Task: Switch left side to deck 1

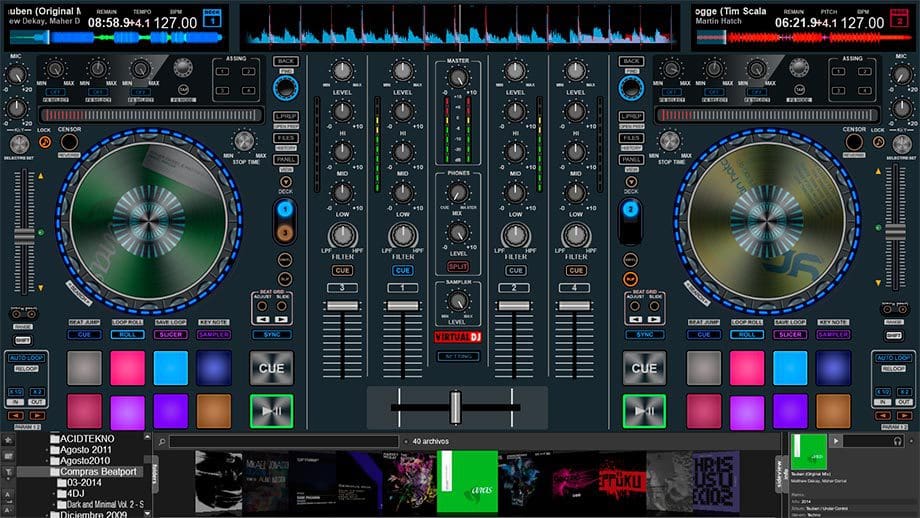Action: [x=285, y=209]
